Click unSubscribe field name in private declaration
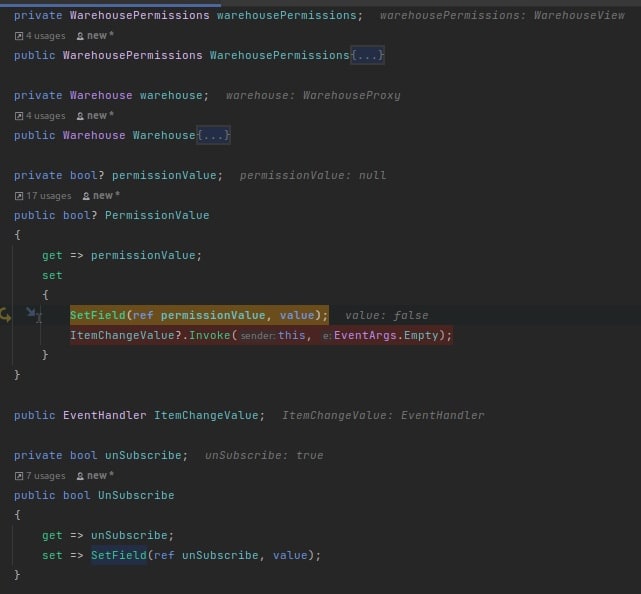The height and width of the screenshot is (594, 641). coord(143,455)
